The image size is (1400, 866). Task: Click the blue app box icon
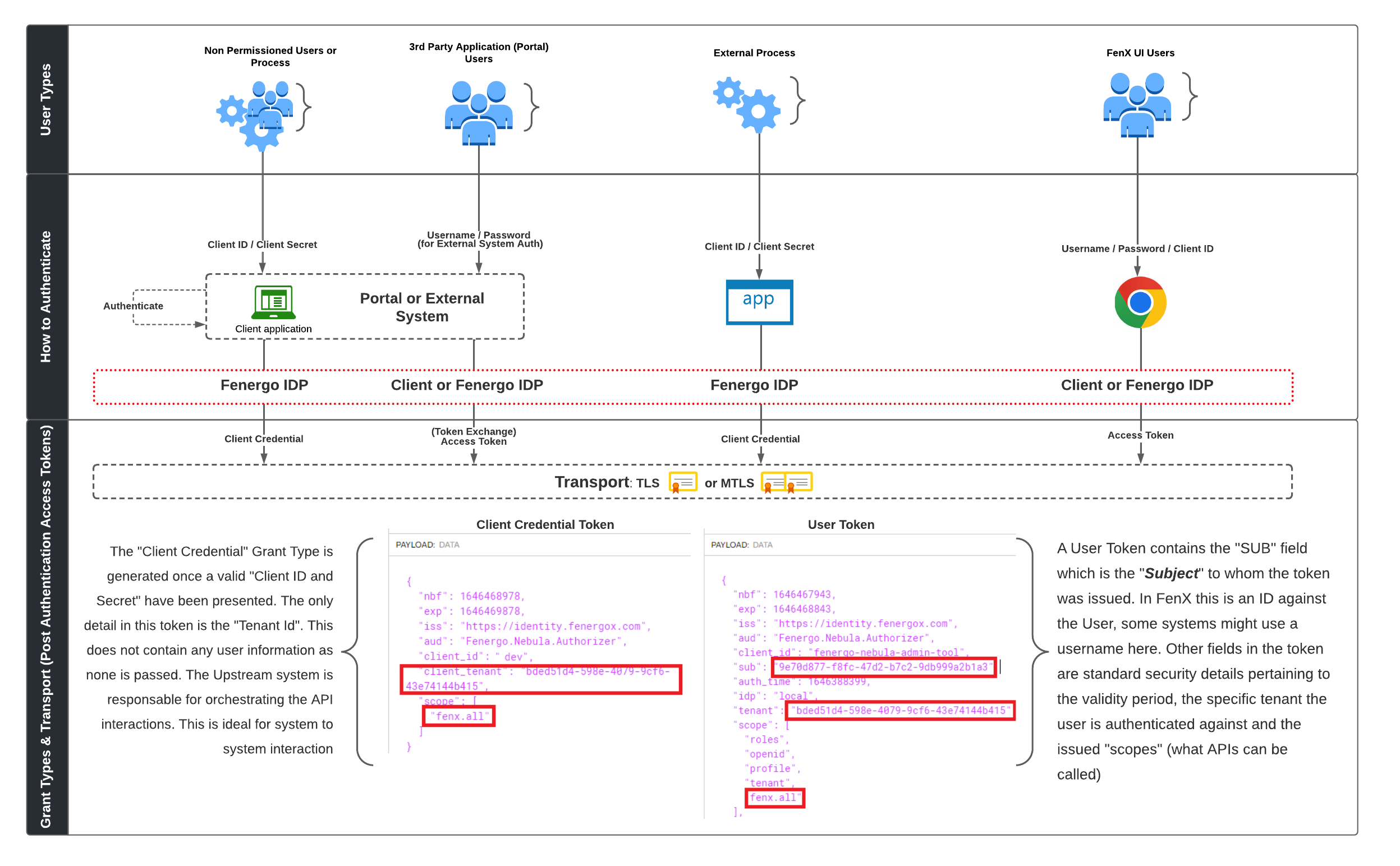(759, 302)
